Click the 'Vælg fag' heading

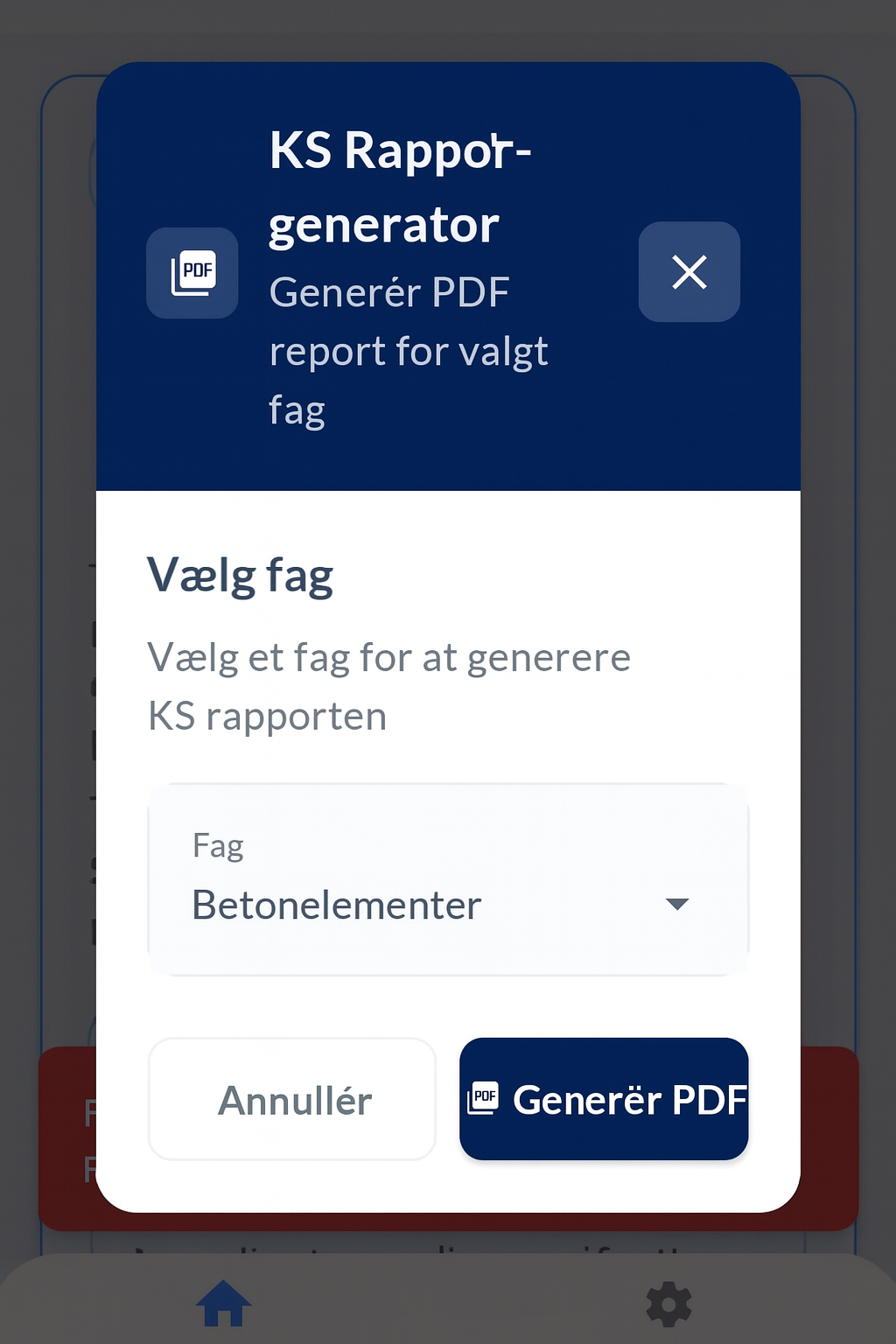(241, 576)
